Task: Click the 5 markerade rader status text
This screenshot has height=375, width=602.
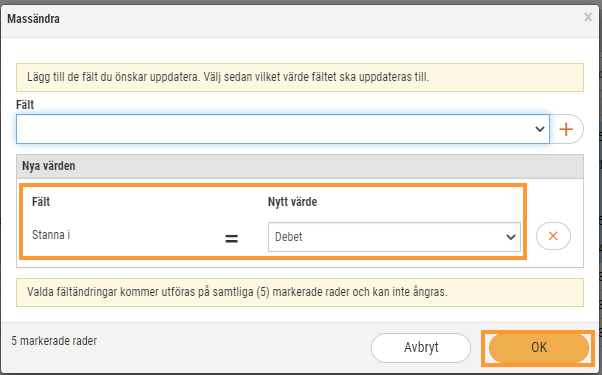Action: (x=54, y=341)
